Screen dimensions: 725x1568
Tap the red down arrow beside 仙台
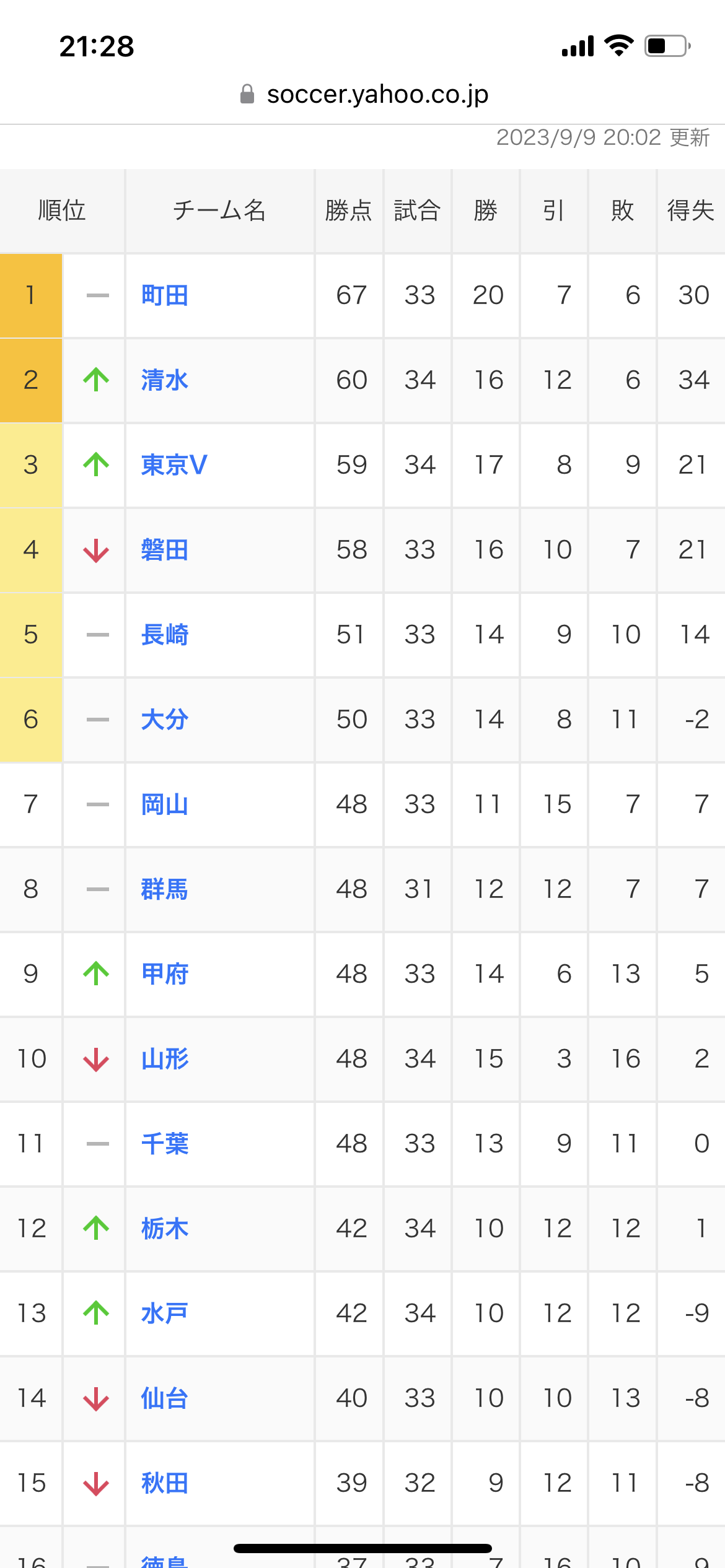click(x=96, y=1399)
